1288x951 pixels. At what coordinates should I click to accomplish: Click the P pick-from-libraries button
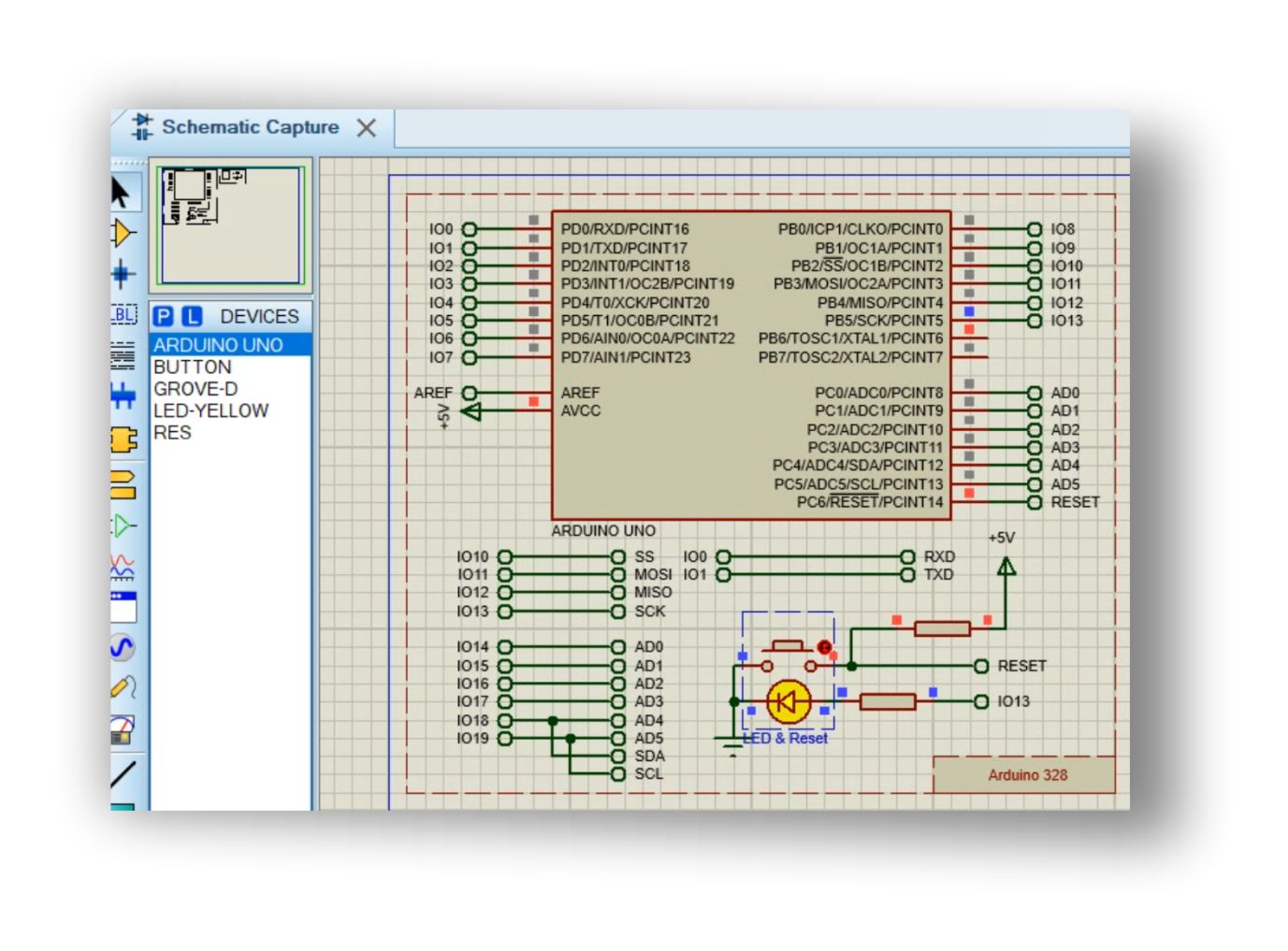point(163,317)
